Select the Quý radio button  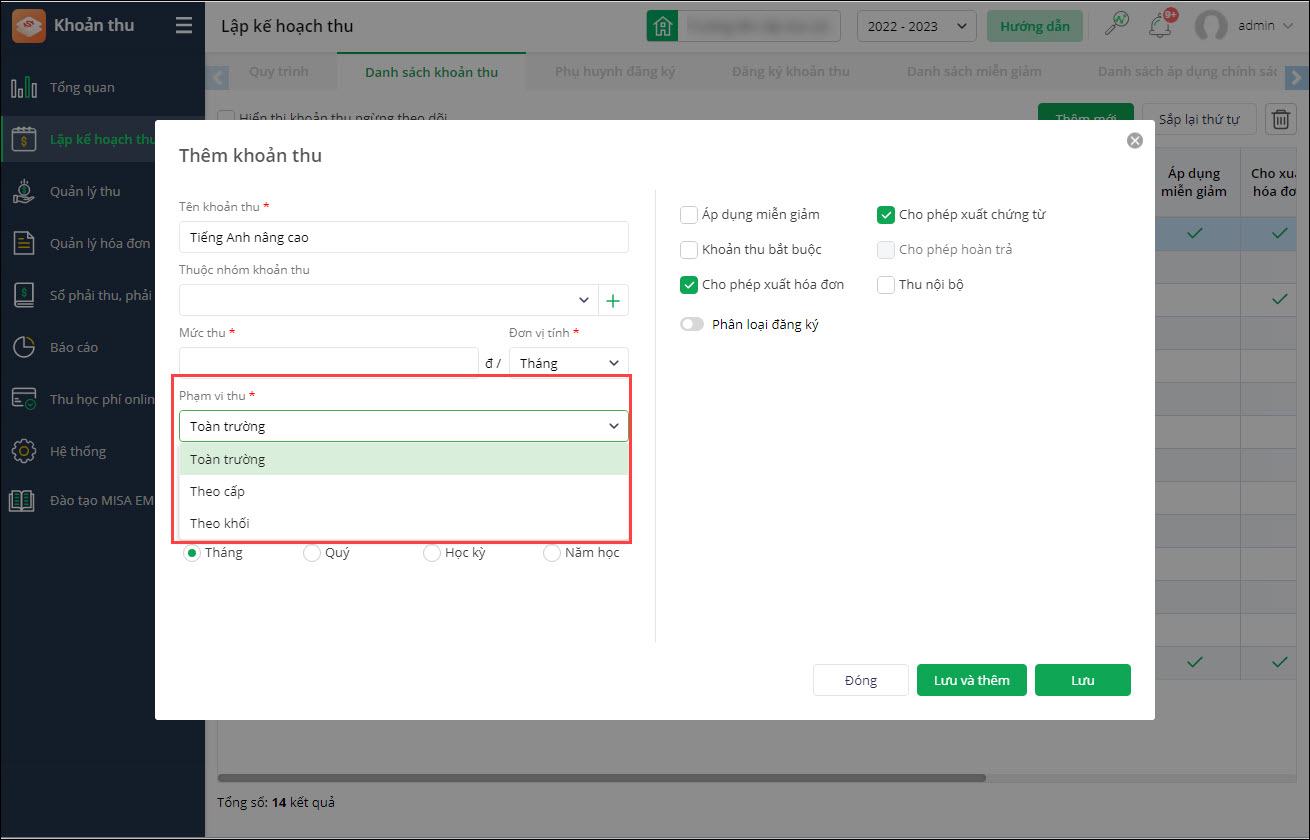point(312,552)
